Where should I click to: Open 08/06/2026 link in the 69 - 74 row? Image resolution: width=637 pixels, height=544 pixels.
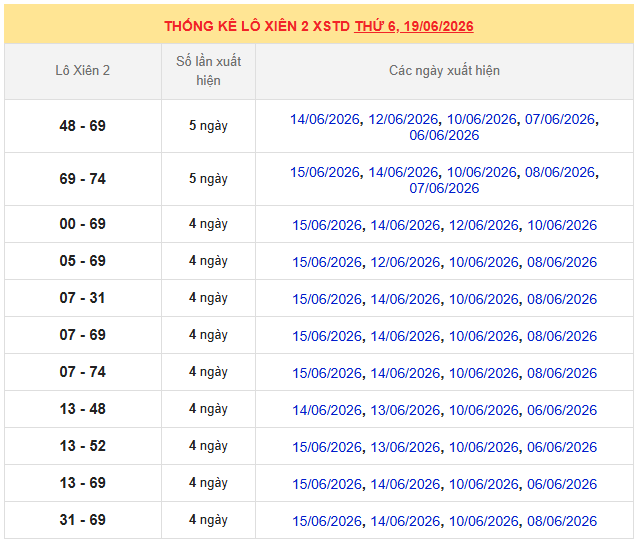[560, 172]
